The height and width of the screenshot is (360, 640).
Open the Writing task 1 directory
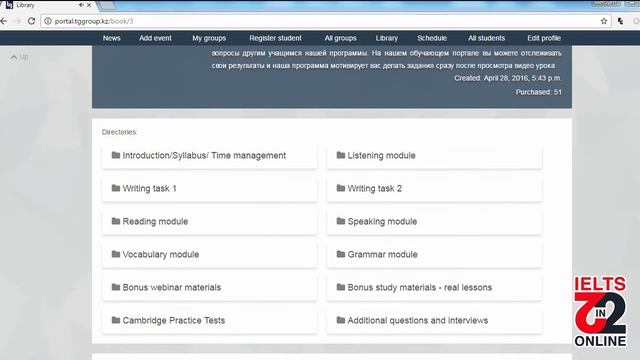(x=209, y=189)
